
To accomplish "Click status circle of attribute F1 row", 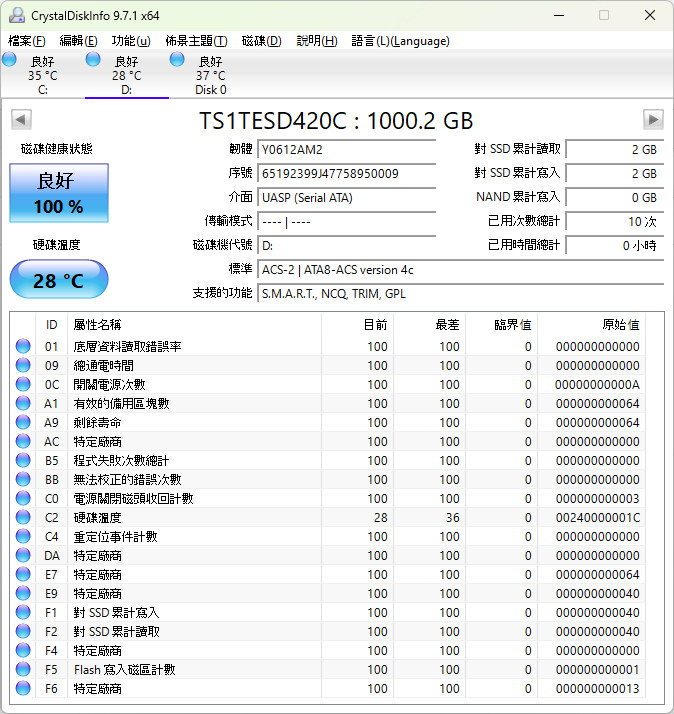I will click(x=23, y=612).
